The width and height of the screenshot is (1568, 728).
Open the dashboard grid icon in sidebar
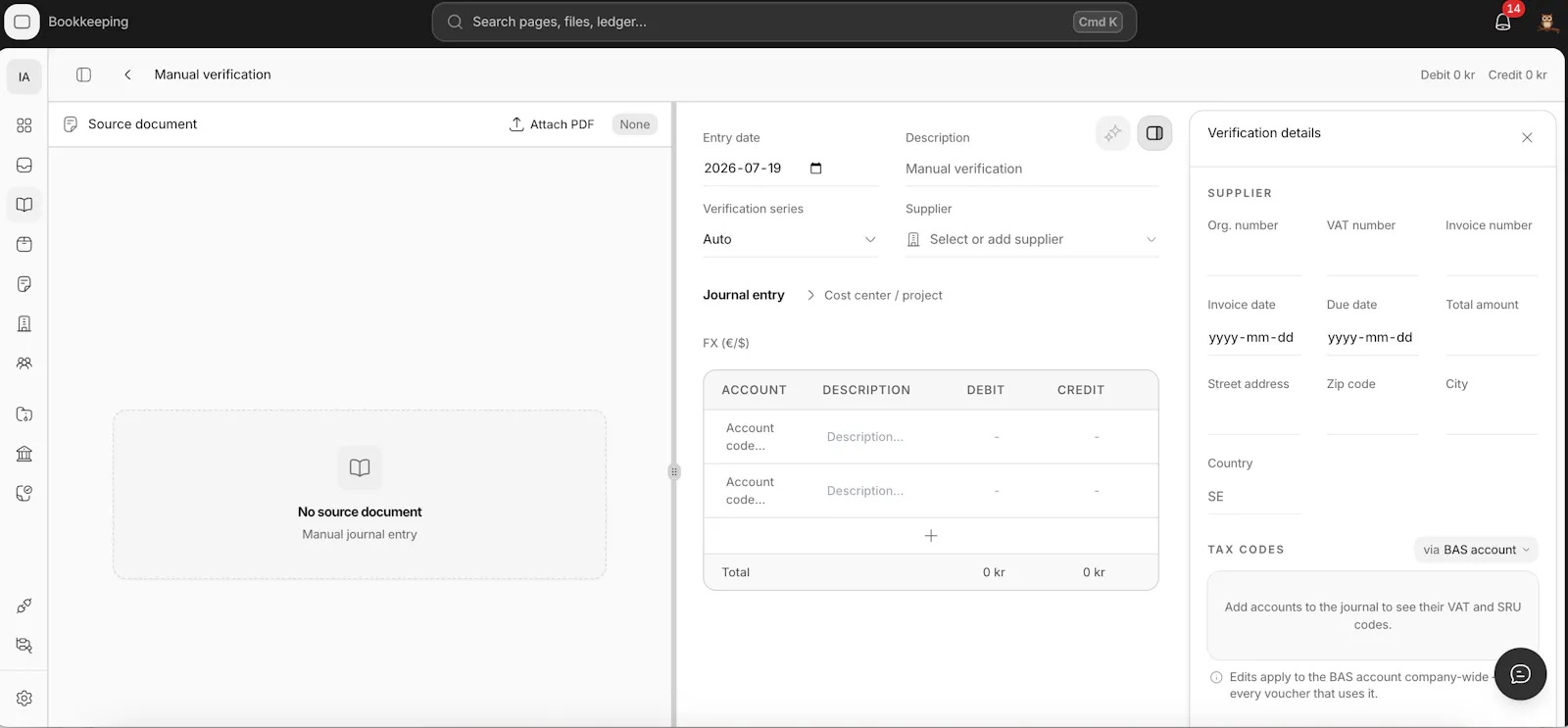pos(24,125)
